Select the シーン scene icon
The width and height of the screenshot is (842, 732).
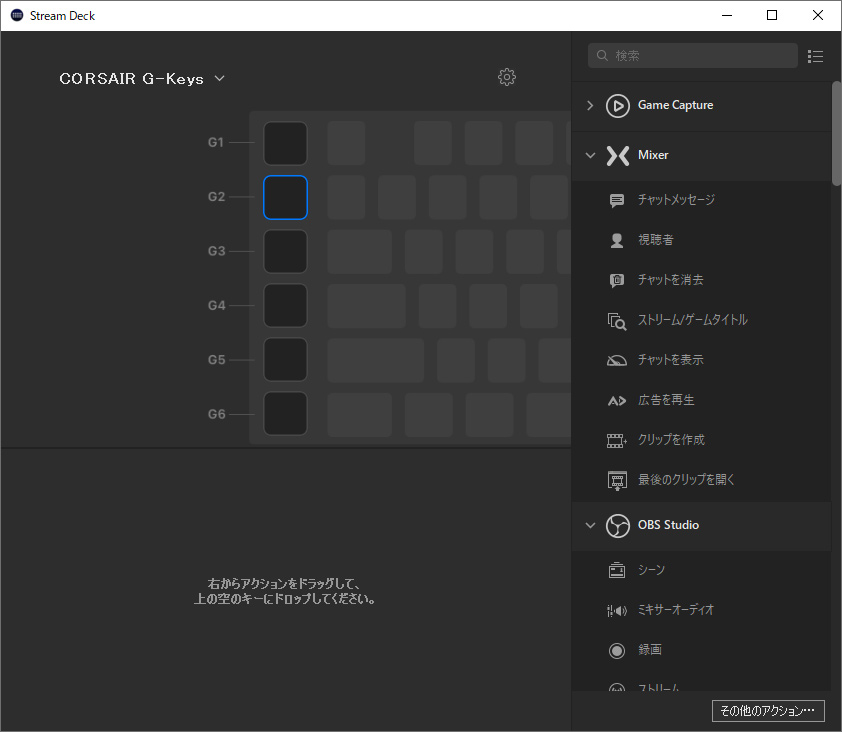[x=617, y=570]
